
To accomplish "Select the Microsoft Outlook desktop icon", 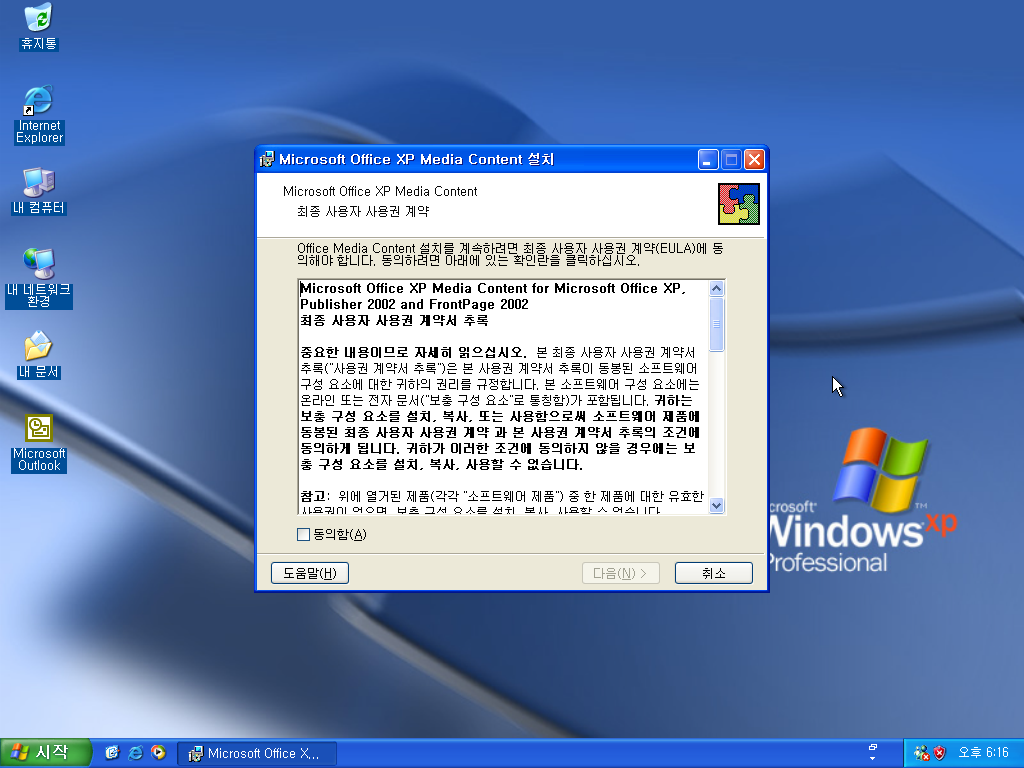I will (x=39, y=443).
